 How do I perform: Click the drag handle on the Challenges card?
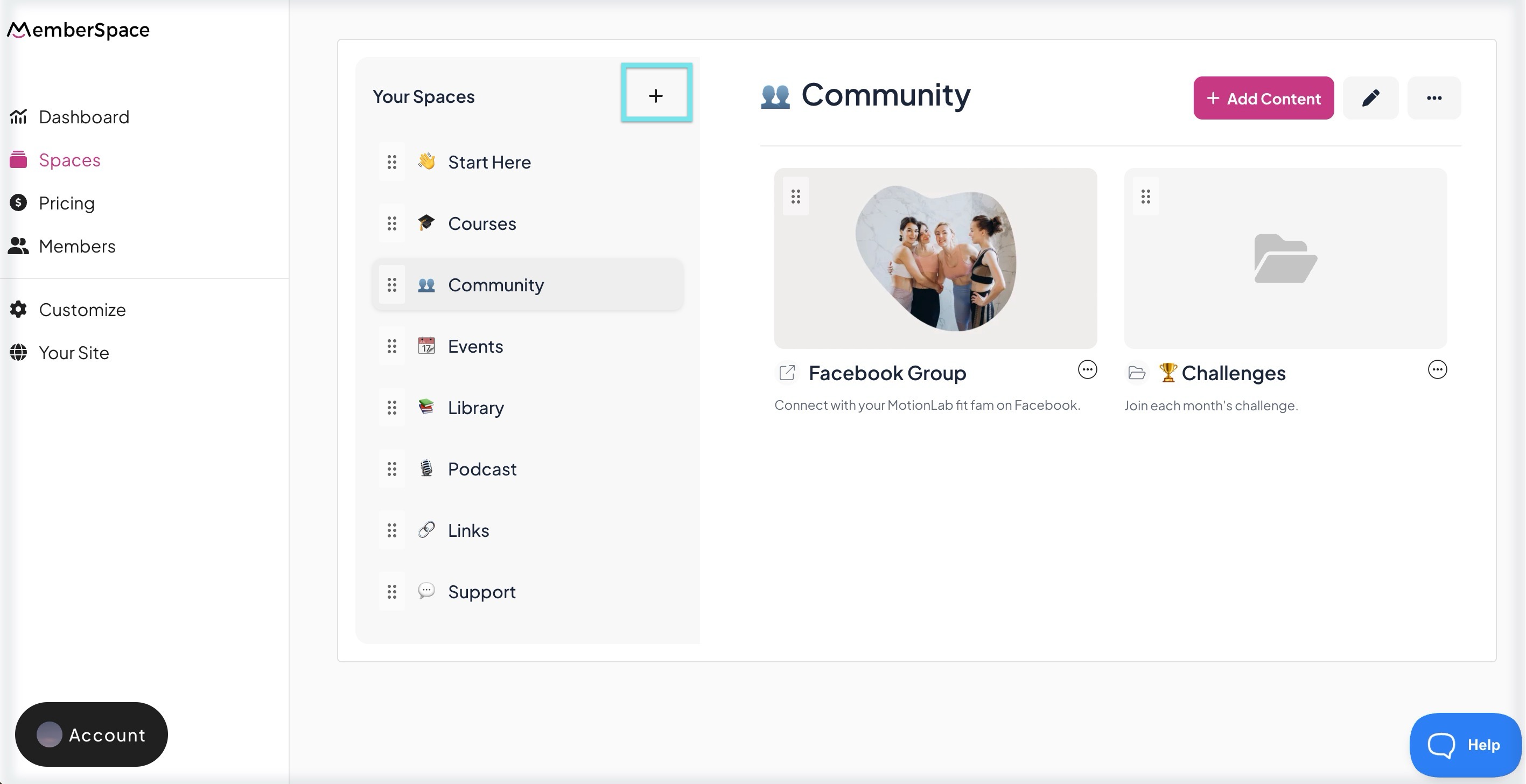(x=1146, y=196)
